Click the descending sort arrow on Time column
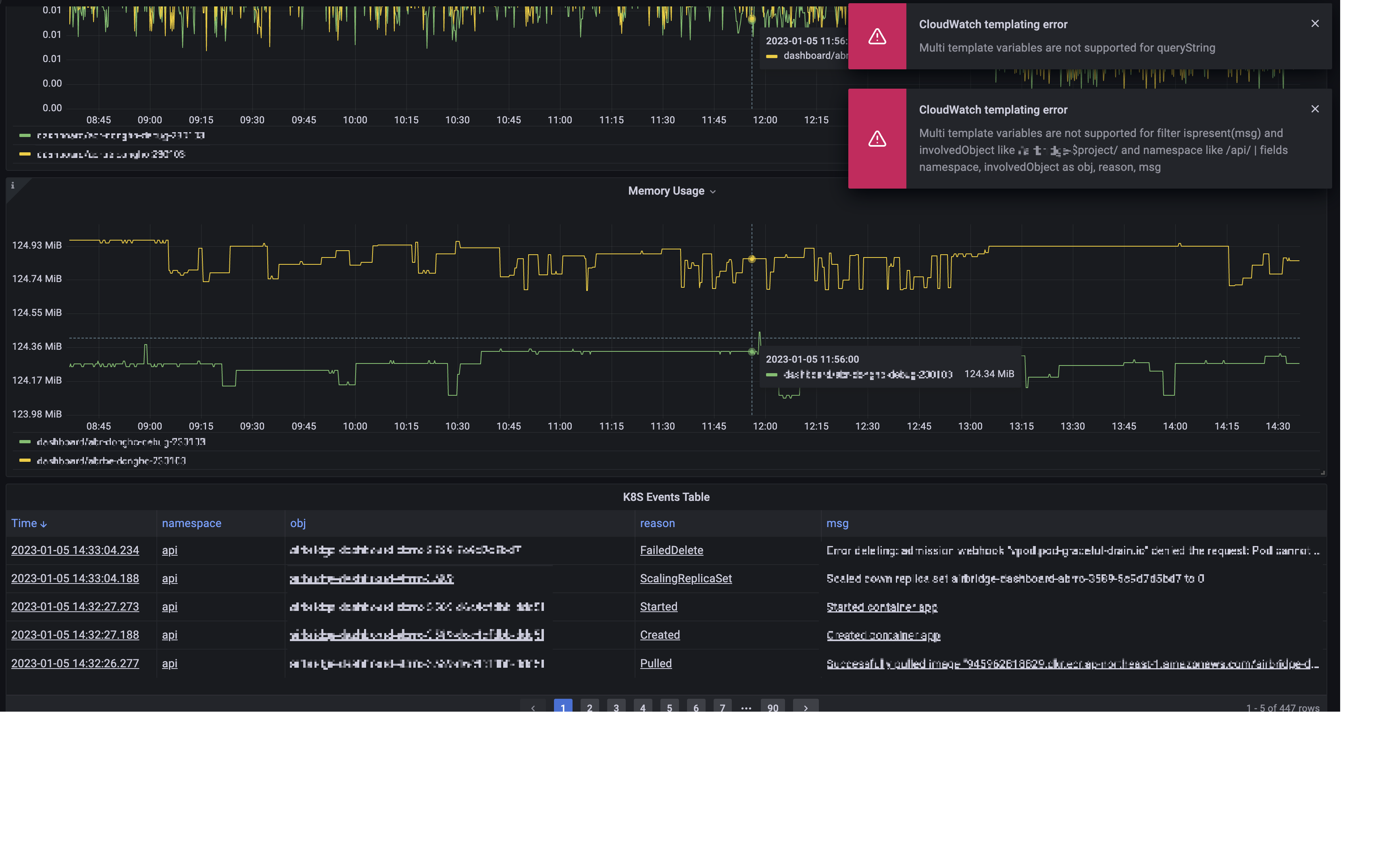 [42, 523]
